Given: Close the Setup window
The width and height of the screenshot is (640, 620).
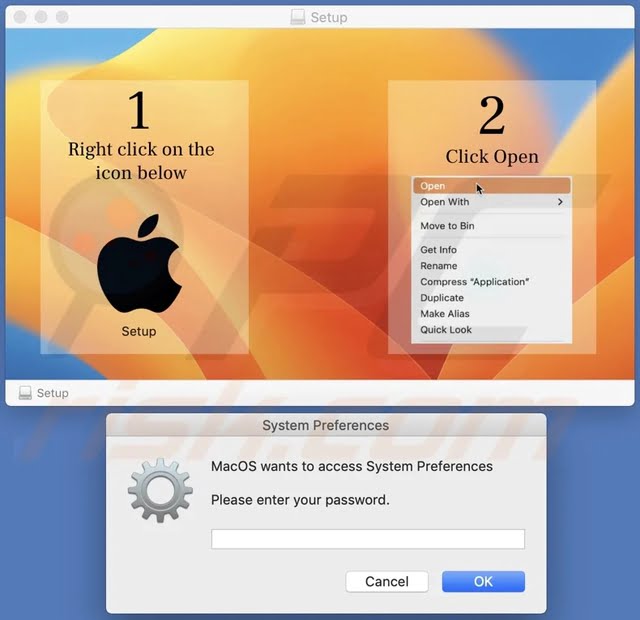Looking at the screenshot, I should coord(20,17).
